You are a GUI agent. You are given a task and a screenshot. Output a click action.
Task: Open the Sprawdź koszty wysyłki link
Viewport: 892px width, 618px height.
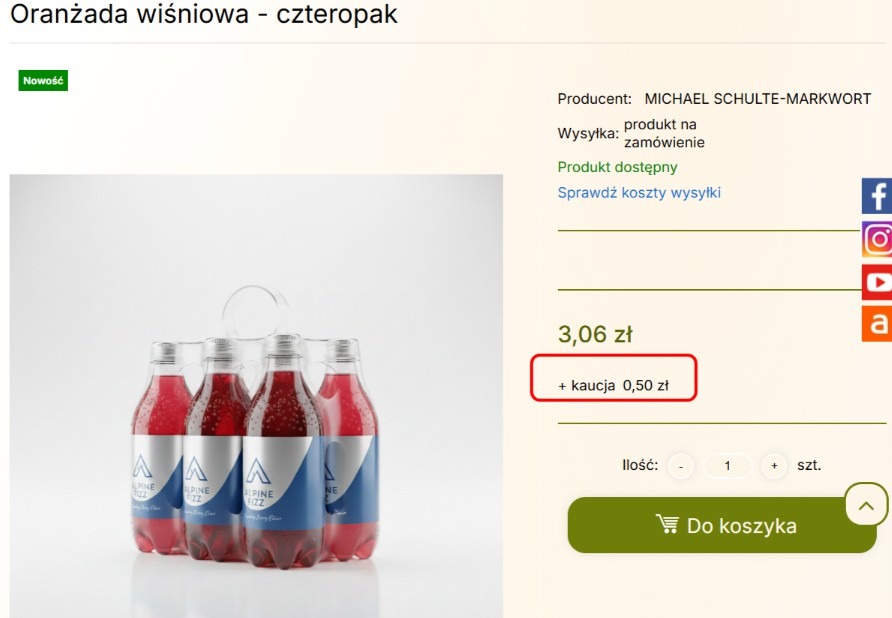point(639,193)
